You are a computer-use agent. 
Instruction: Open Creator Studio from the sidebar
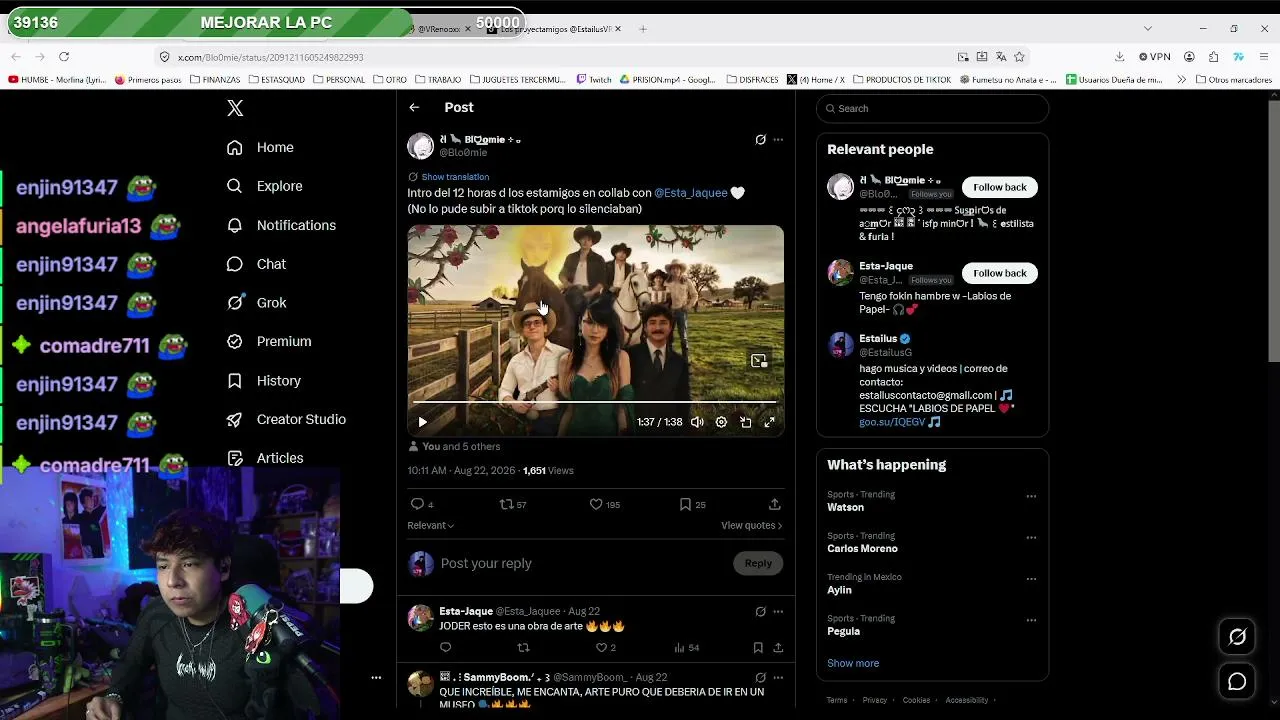tap(286, 419)
